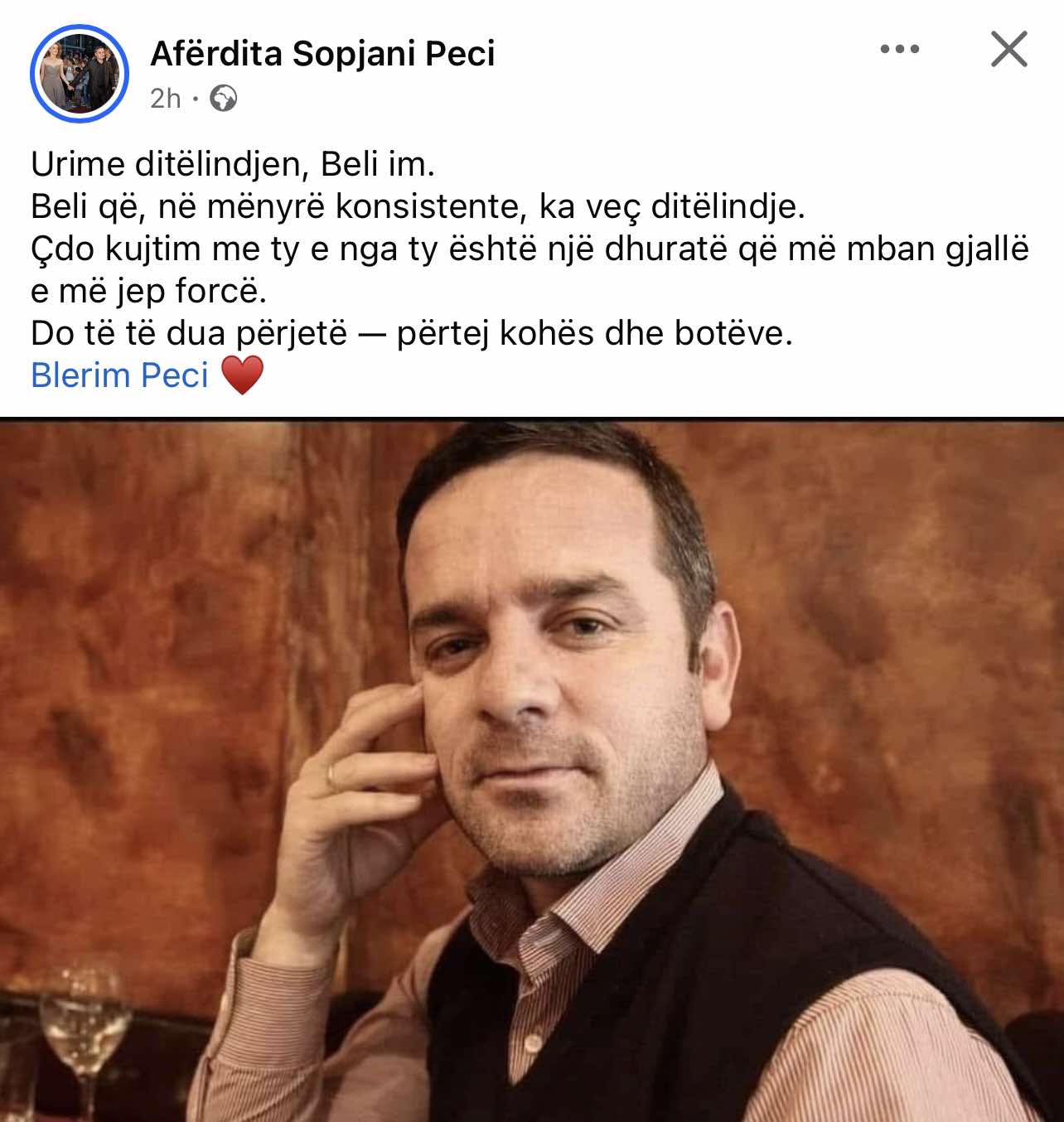Open Afërdita Sopjani Peci's profile picture

click(80, 74)
